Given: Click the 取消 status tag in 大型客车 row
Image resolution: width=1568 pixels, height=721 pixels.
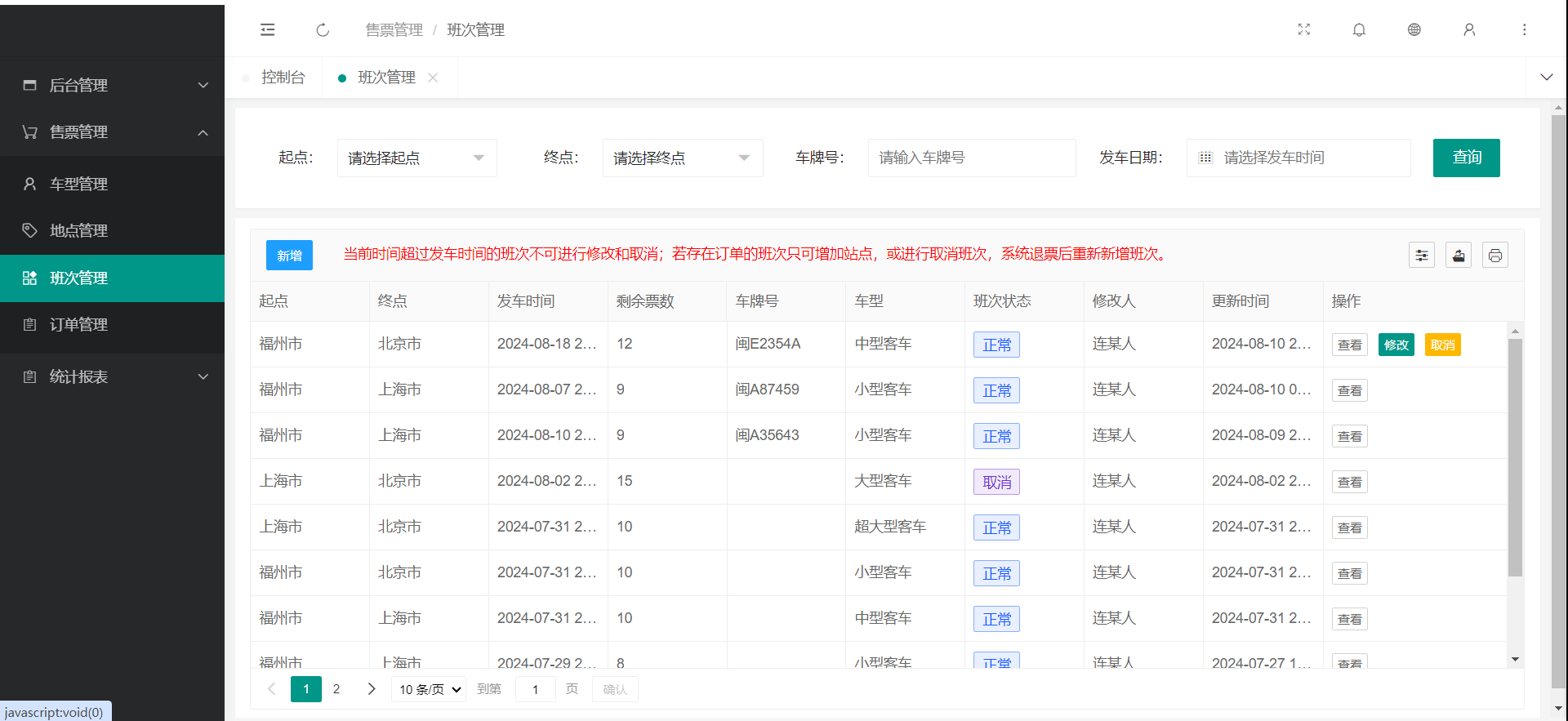Looking at the screenshot, I should tap(996, 482).
